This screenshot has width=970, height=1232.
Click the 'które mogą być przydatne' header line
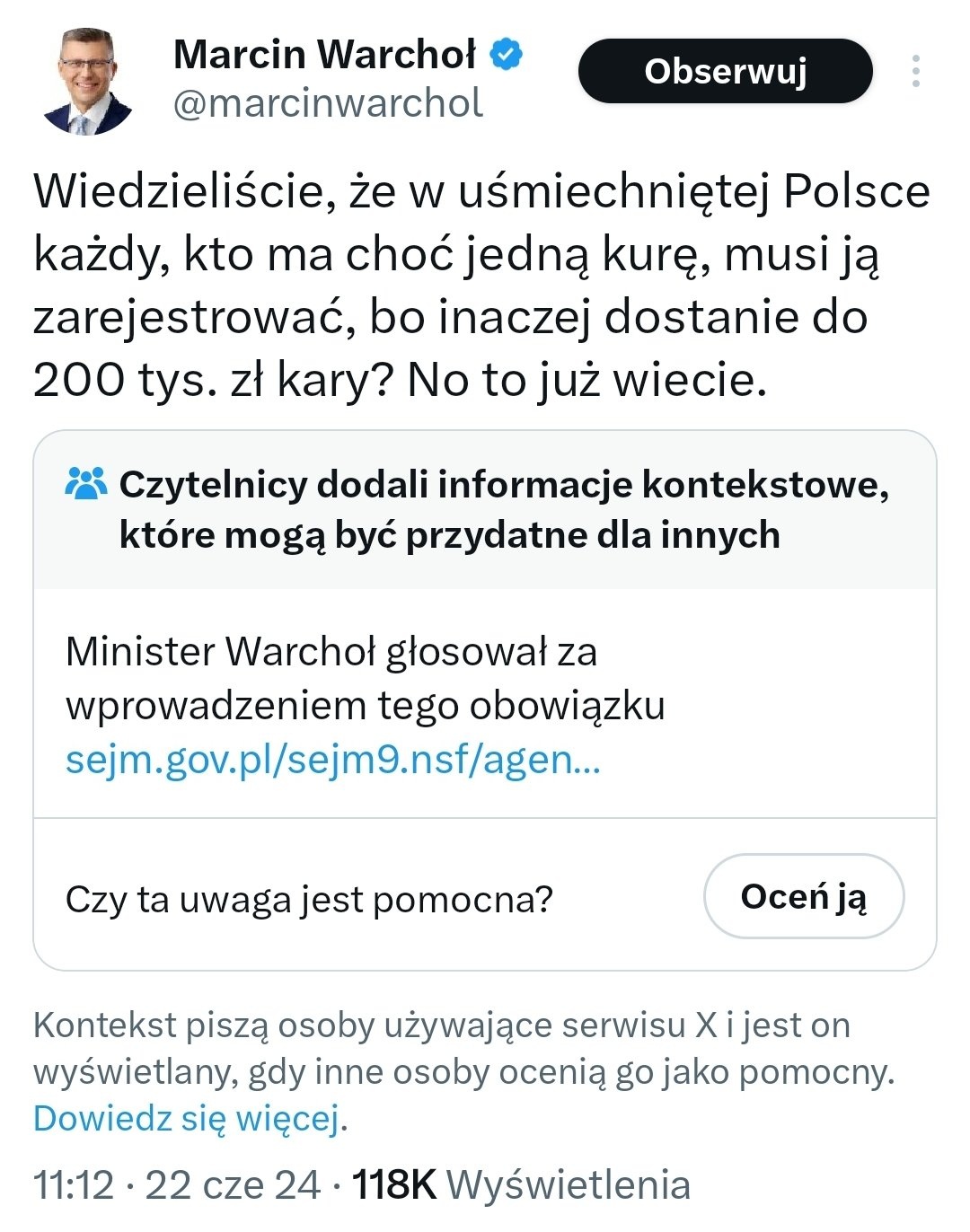click(449, 536)
